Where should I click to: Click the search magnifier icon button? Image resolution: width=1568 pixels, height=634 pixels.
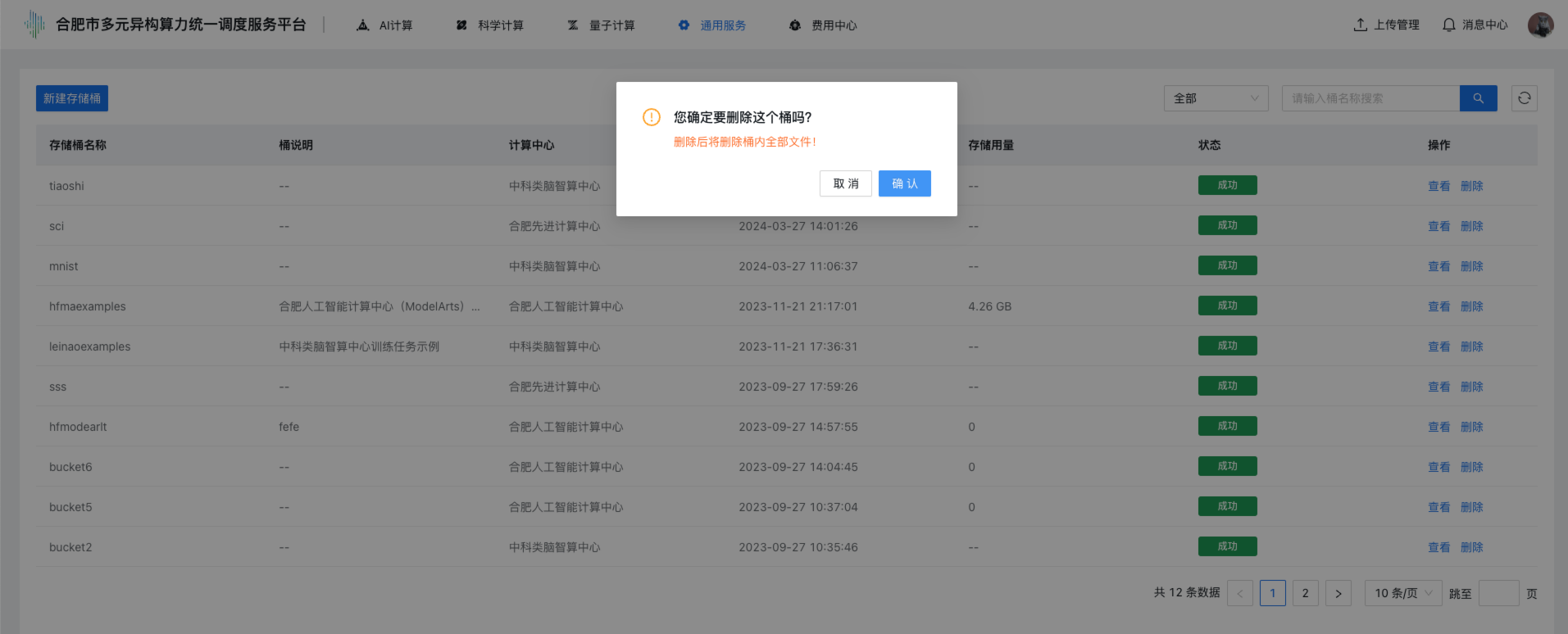coord(1478,98)
